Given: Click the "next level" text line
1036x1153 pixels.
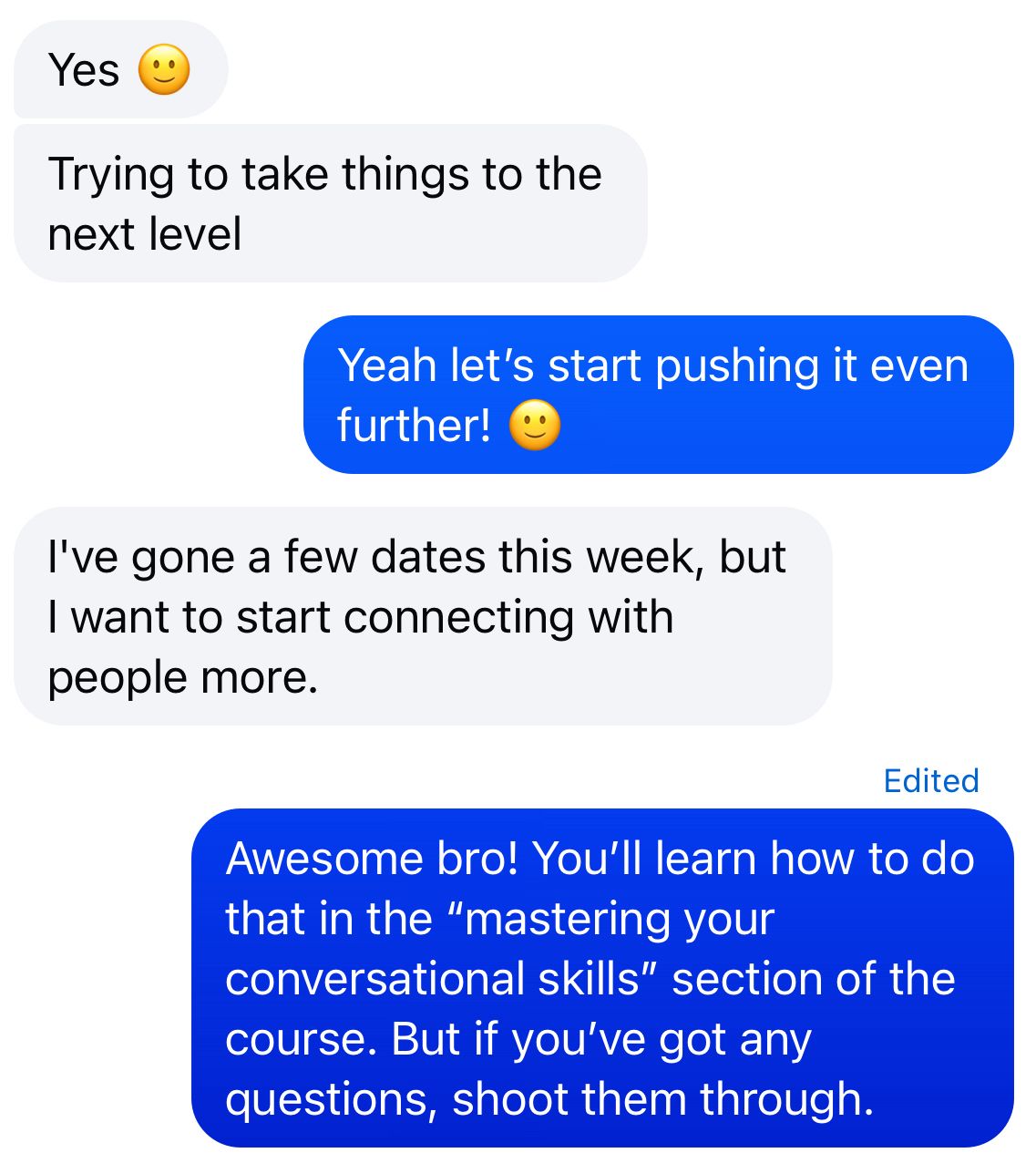Looking at the screenshot, I should [144, 234].
